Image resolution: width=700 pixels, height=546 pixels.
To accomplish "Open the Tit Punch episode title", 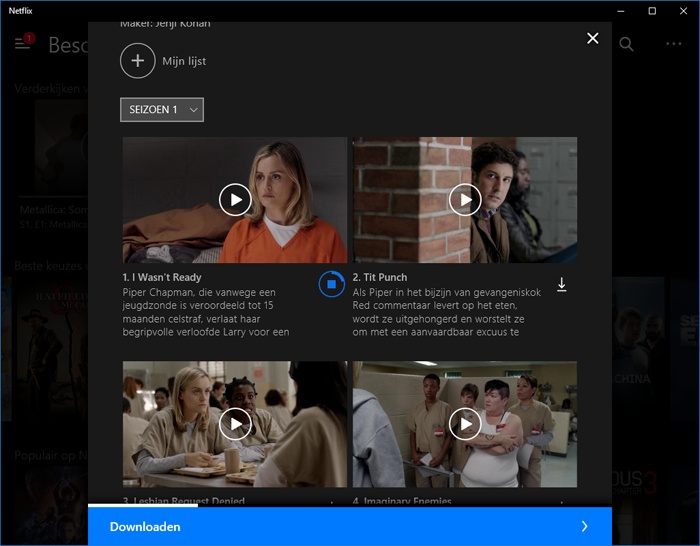I will tap(380, 277).
